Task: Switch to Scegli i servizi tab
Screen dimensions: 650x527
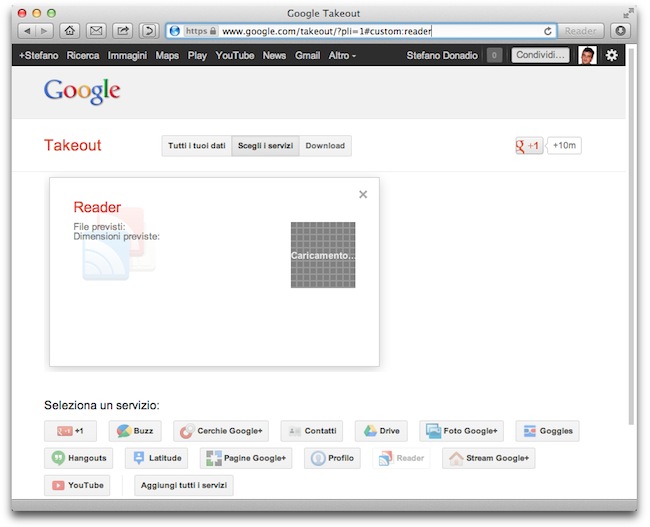Action: [265, 146]
